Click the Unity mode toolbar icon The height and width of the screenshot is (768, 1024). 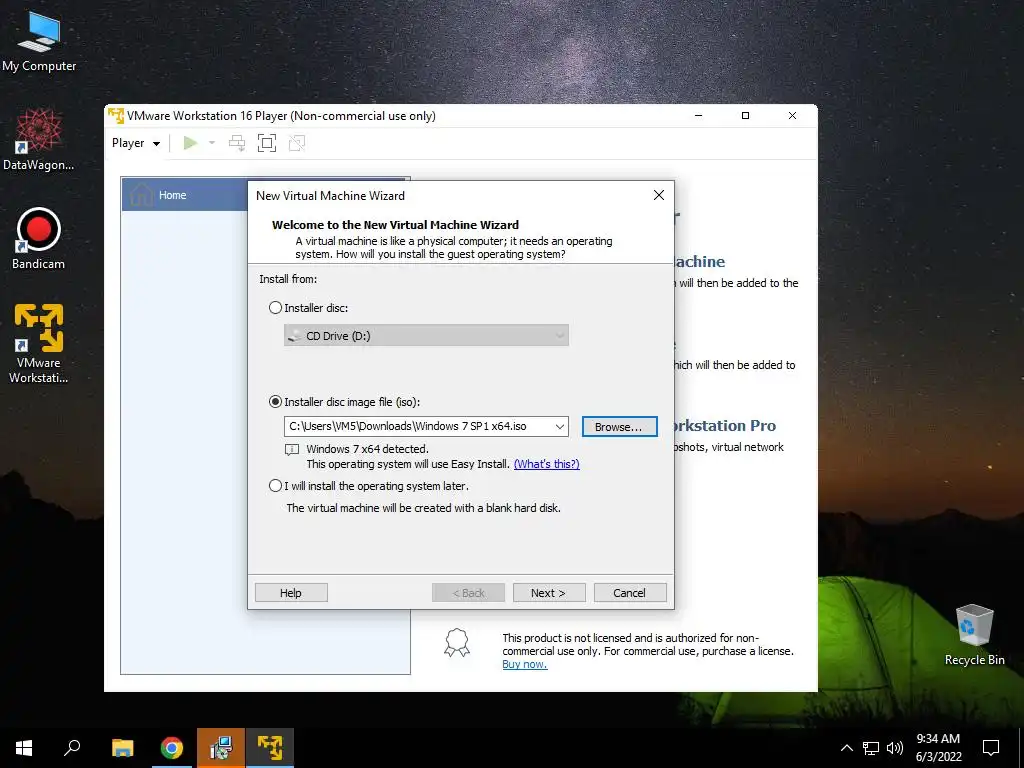click(x=297, y=143)
